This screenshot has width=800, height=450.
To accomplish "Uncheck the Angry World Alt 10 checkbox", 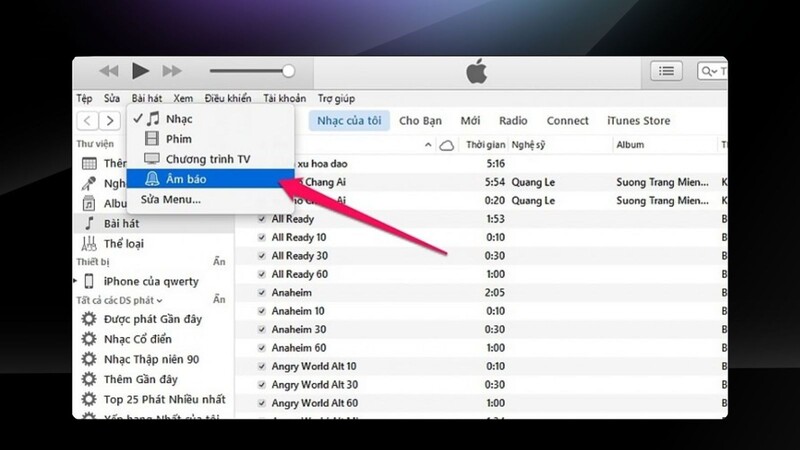I will pos(262,366).
